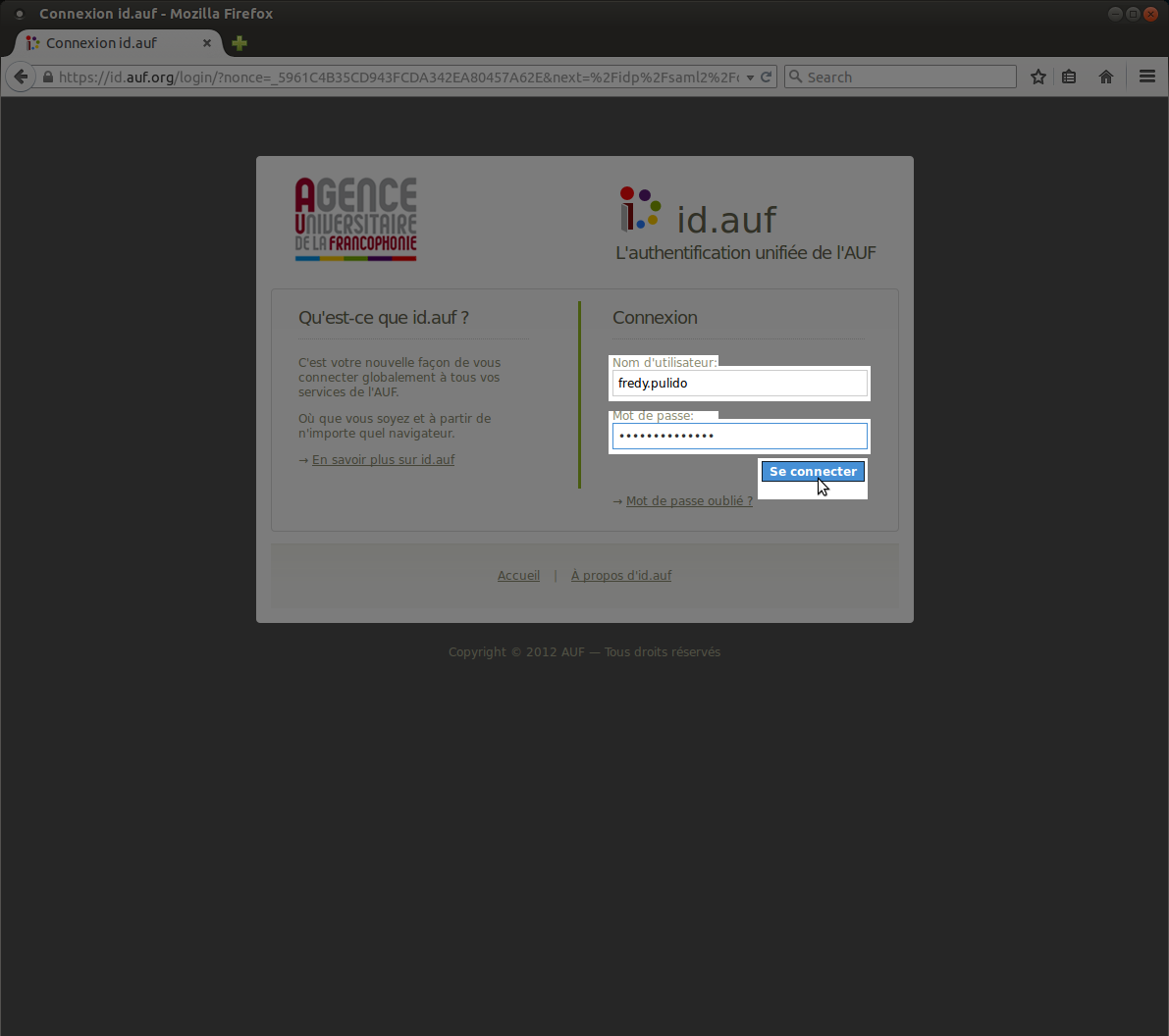Close the Connexion id.auf tab
This screenshot has height=1036, width=1169.
207,43
